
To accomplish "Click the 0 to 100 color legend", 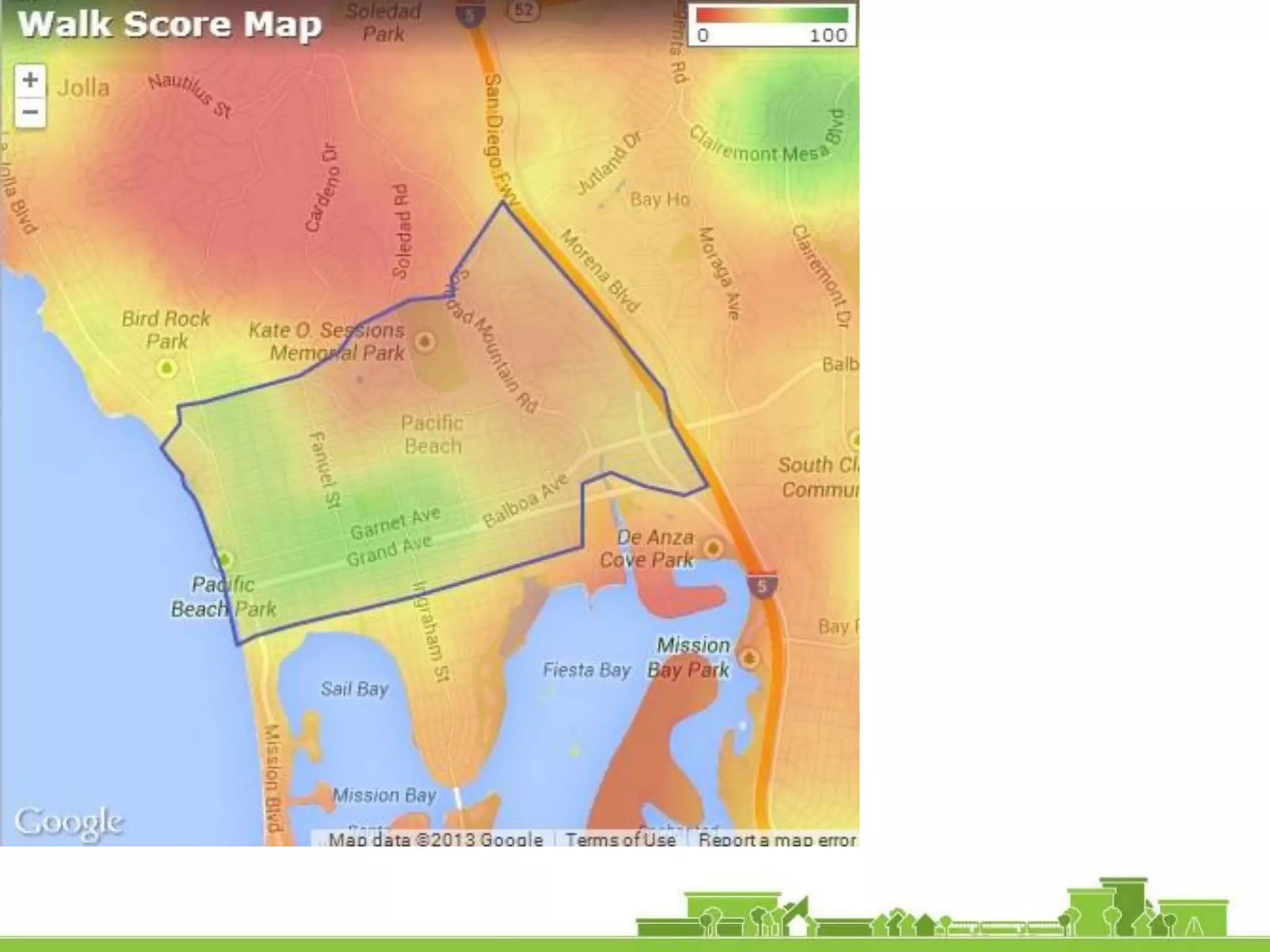I will click(772, 25).
